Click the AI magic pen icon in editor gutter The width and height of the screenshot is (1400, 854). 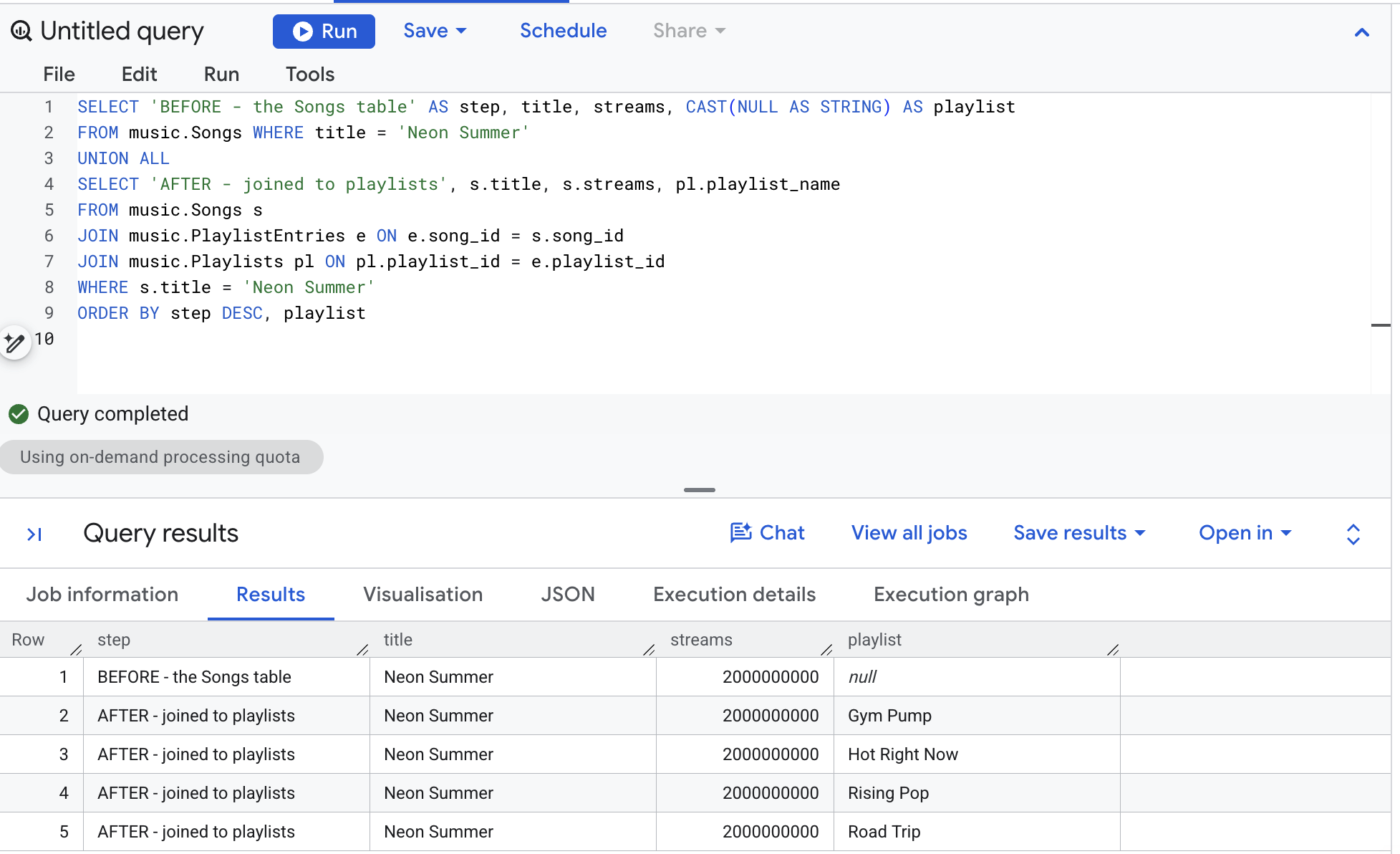coord(14,342)
